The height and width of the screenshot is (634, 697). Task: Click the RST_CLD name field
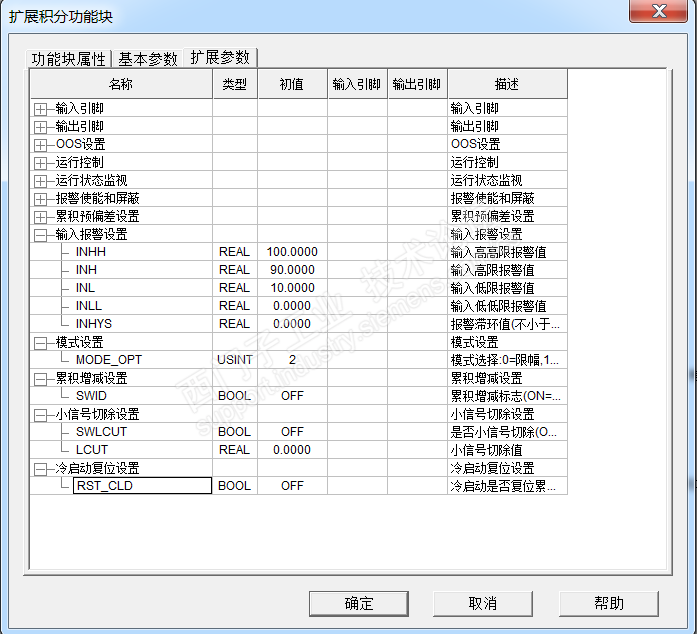(142, 486)
